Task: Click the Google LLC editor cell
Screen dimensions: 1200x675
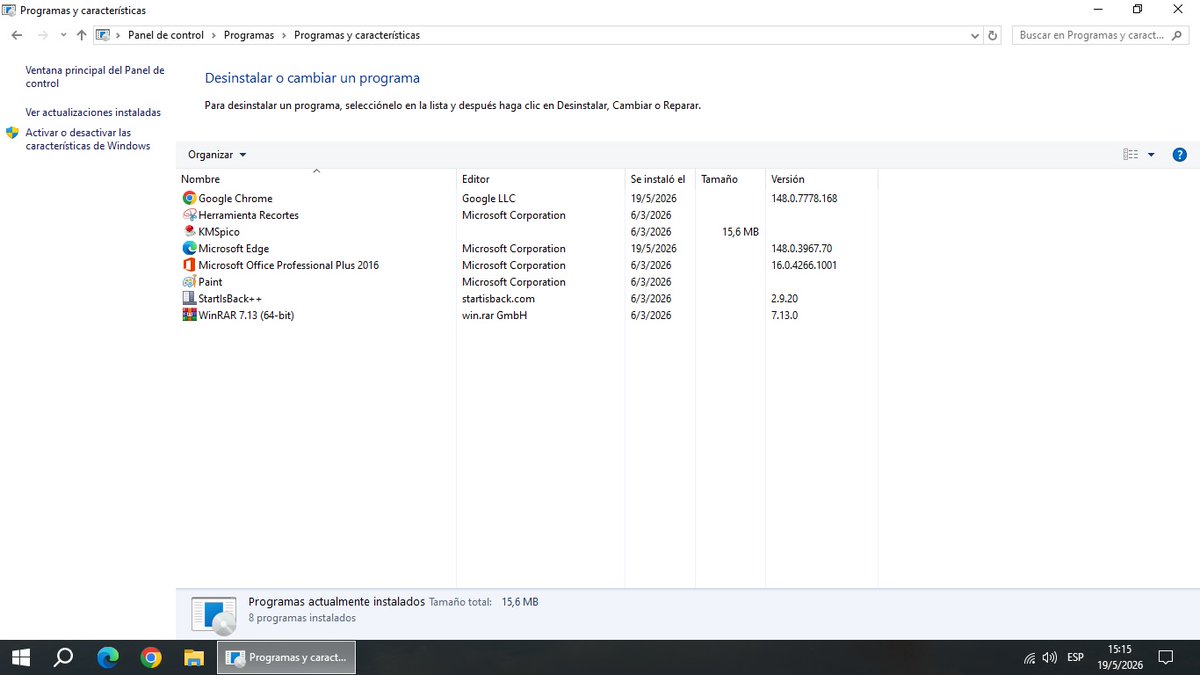Action: coord(489,198)
